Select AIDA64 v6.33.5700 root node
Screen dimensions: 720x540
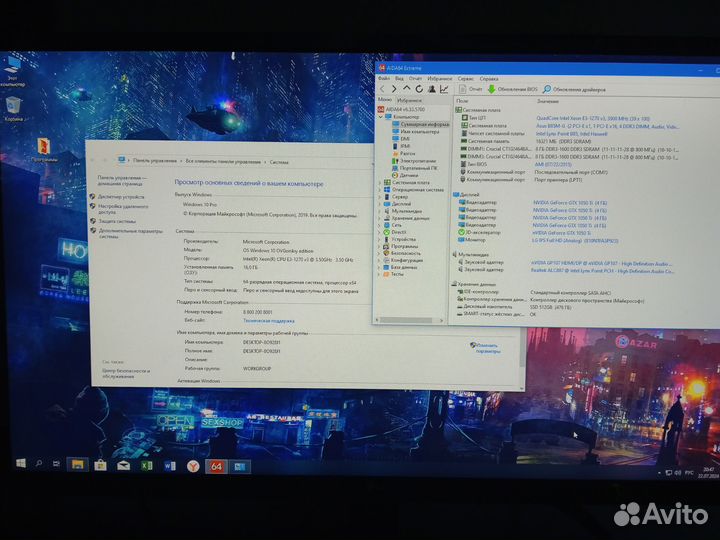coord(401,109)
